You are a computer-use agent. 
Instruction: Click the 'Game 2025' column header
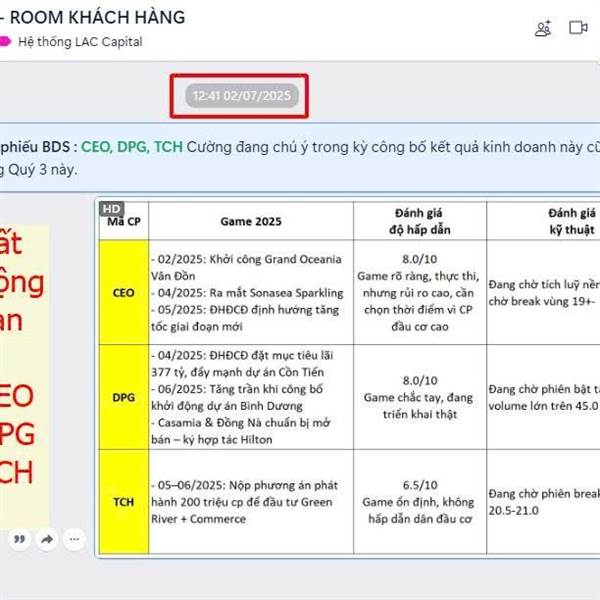251,221
